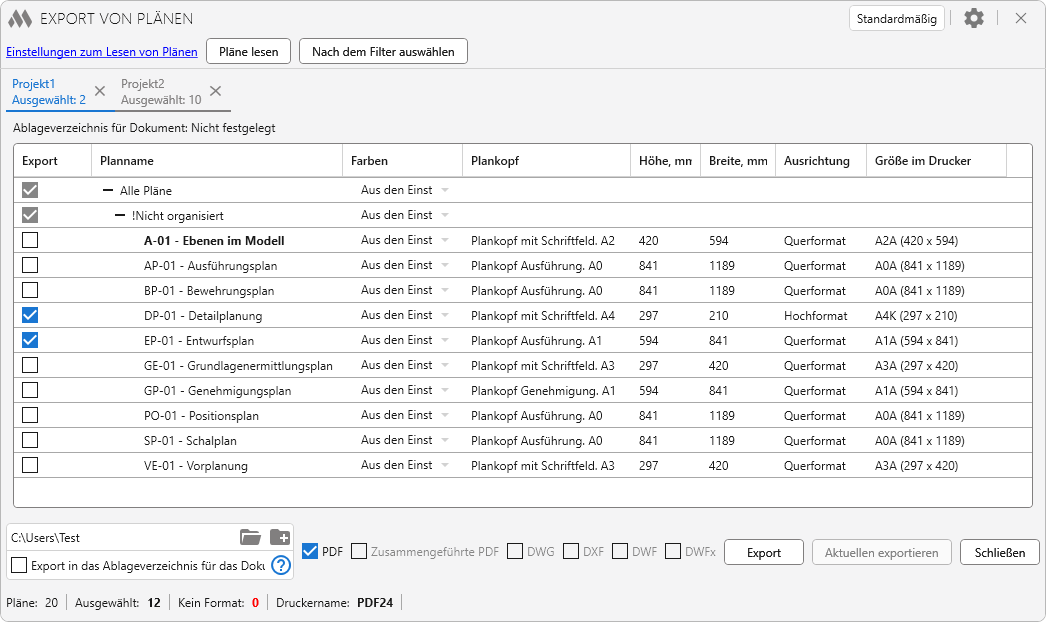Uncheck export for DP-01 - Detailplanung

(30, 315)
